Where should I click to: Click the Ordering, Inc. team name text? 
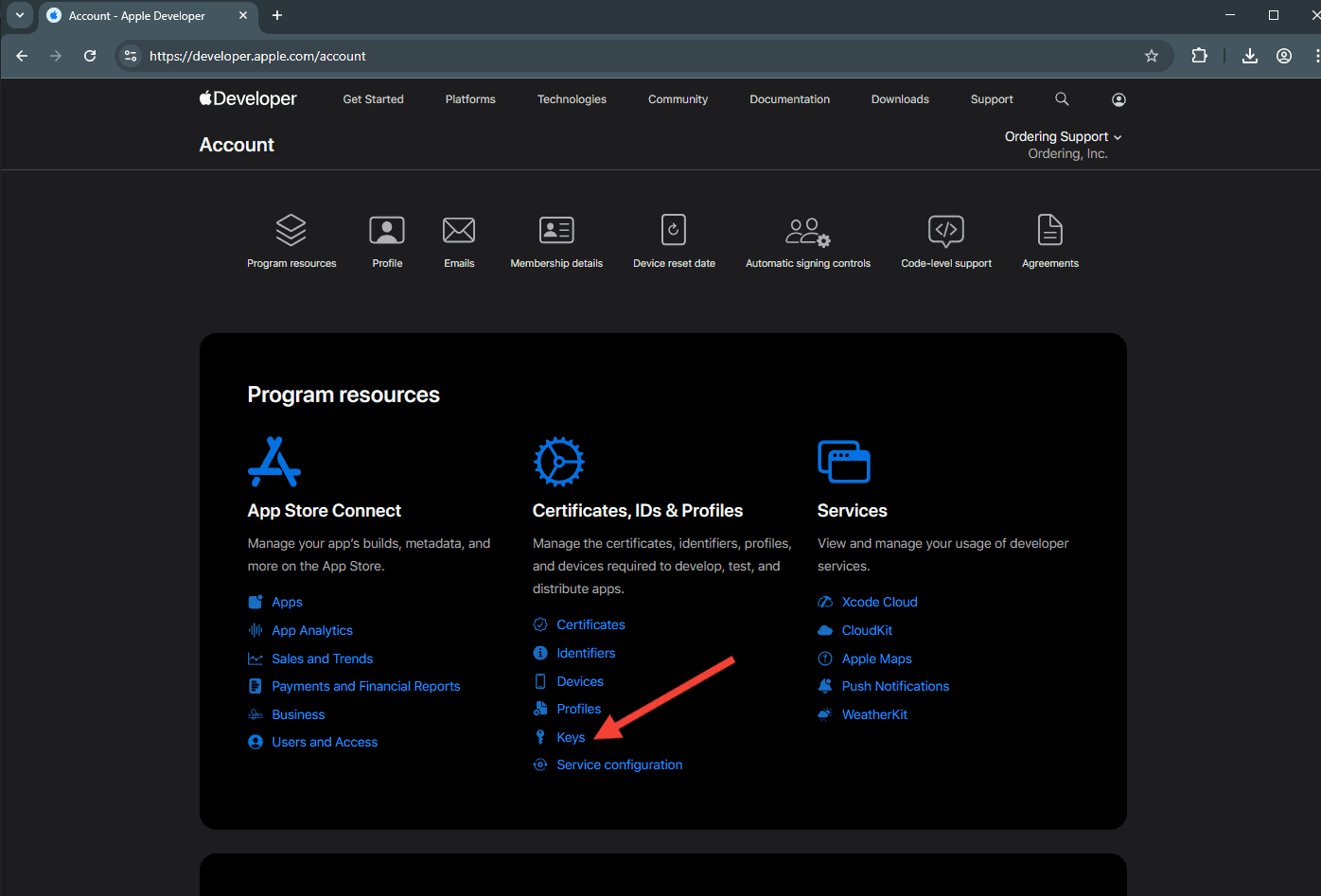1068,153
